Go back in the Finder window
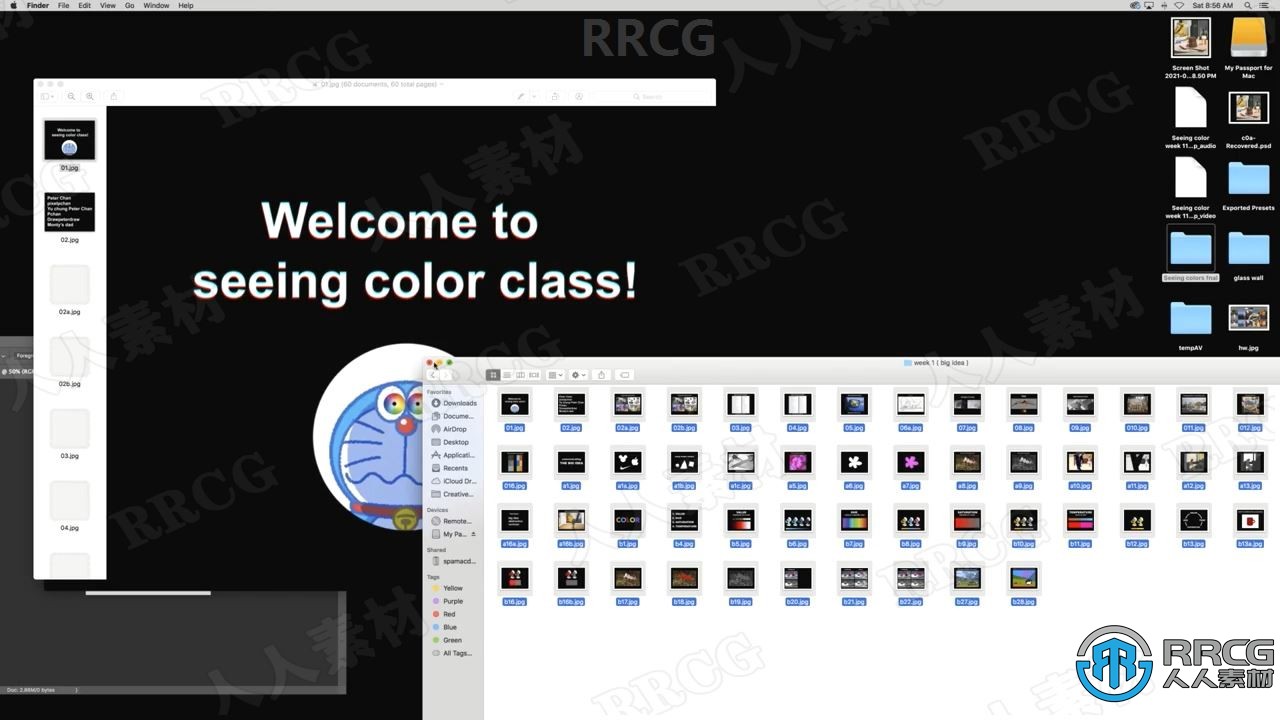Image resolution: width=1280 pixels, height=720 pixels. tap(433, 375)
